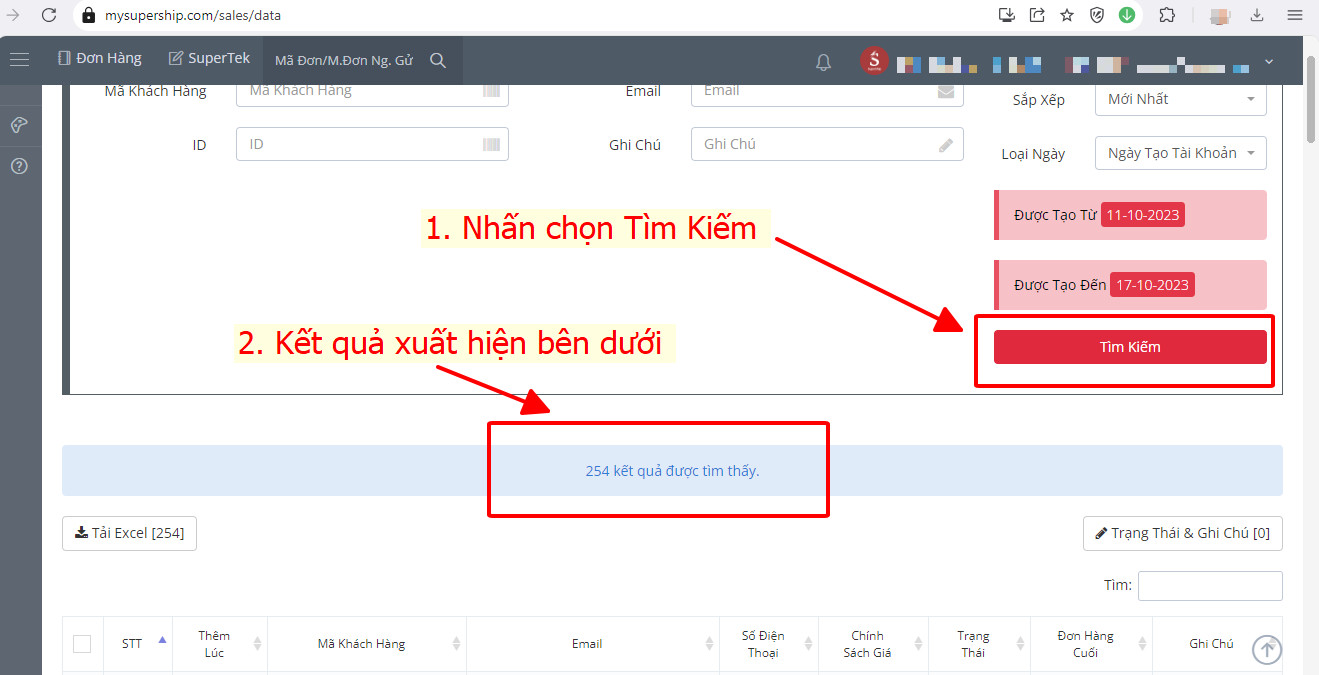Click the page vertical scrollbar
This screenshot has height=675, width=1319.
[x=1311, y=100]
